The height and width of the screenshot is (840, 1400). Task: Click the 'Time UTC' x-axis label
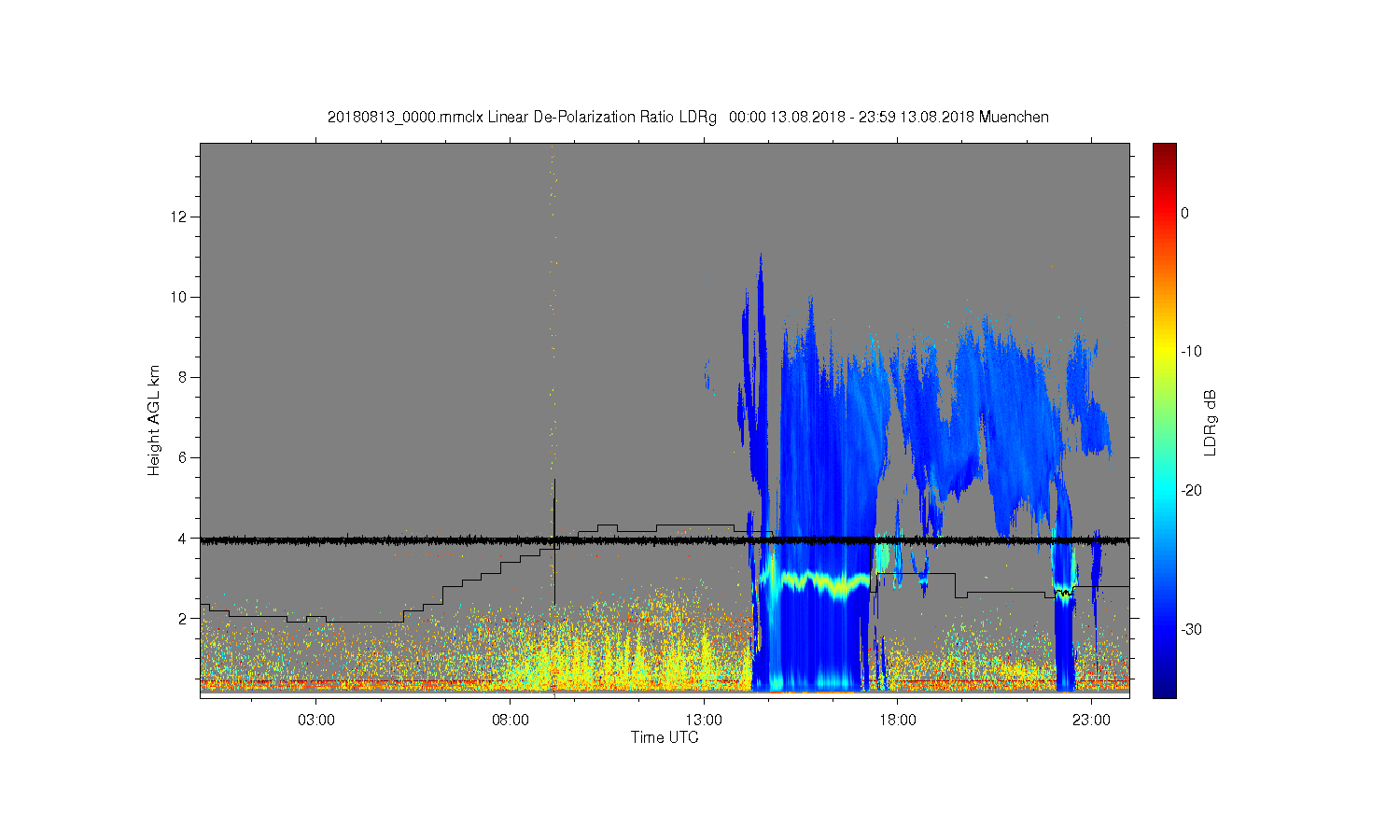[665, 737]
